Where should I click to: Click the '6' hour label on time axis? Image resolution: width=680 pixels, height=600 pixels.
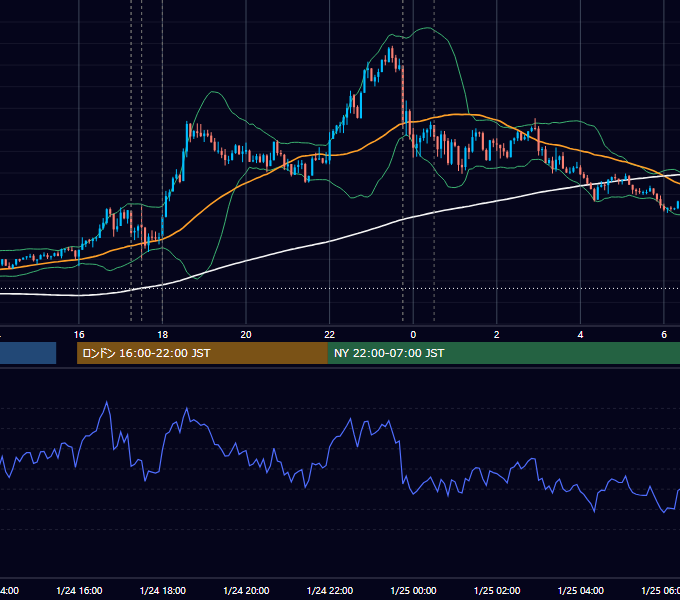click(664, 335)
